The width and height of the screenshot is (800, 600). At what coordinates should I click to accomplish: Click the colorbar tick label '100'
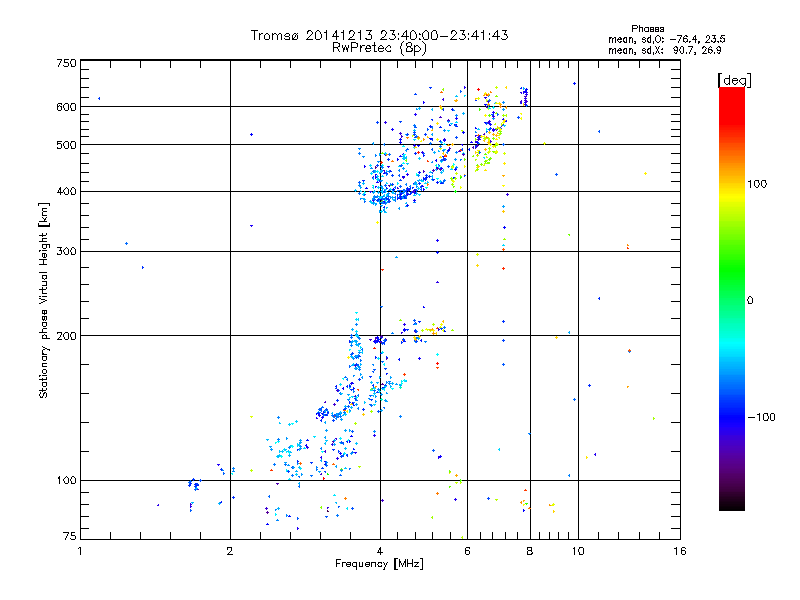(757, 184)
